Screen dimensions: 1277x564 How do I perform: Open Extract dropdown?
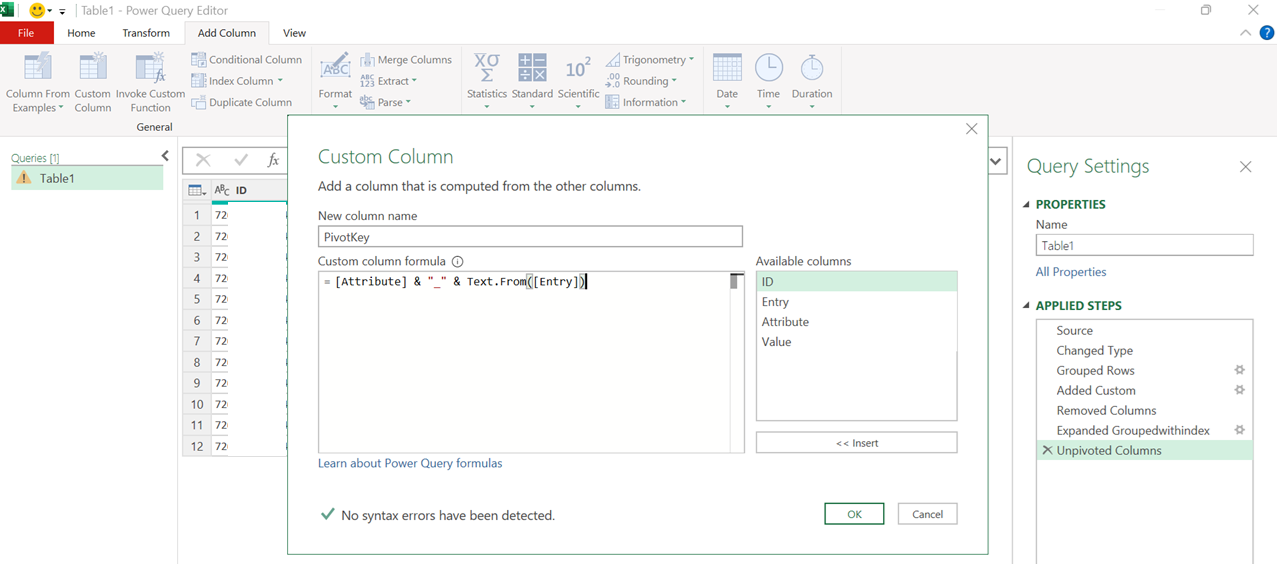pyautogui.click(x=389, y=81)
